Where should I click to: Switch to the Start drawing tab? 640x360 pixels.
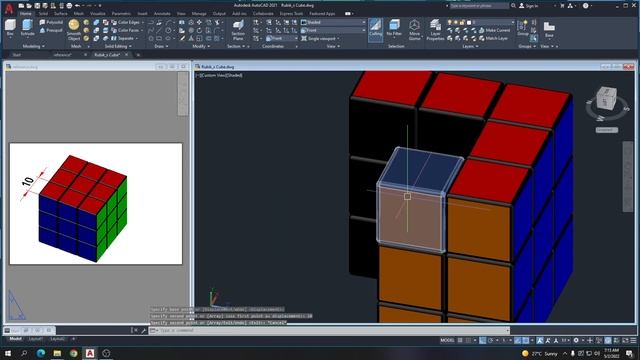point(16,54)
